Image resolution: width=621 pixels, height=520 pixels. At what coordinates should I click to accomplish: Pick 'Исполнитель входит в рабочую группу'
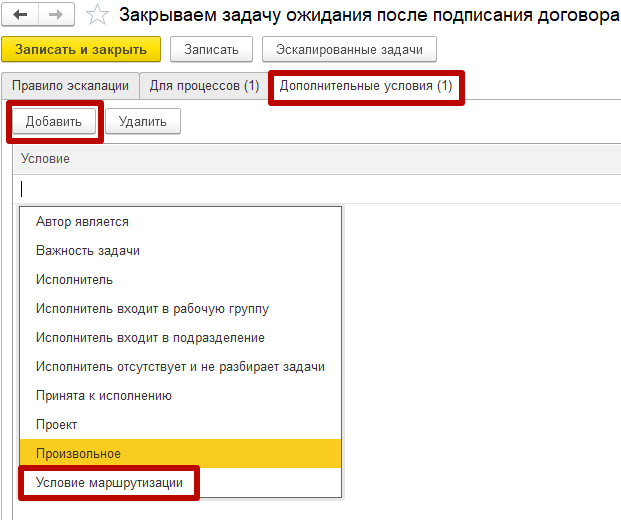[x=181, y=309]
